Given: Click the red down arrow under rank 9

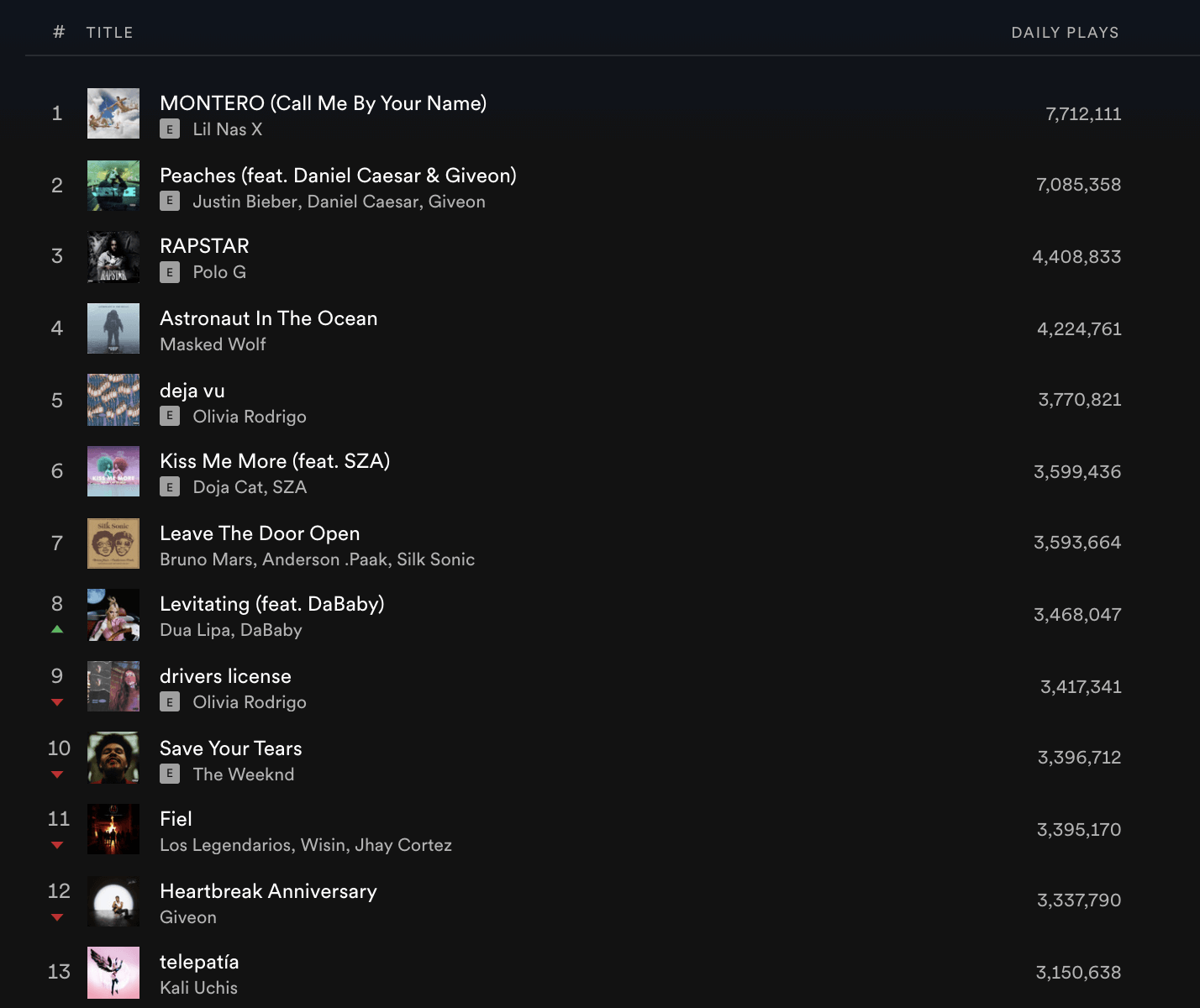Looking at the screenshot, I should (57, 702).
